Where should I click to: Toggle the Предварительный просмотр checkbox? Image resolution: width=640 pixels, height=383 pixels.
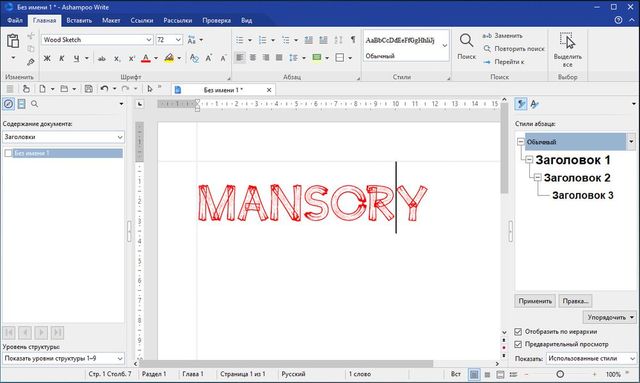(518, 344)
